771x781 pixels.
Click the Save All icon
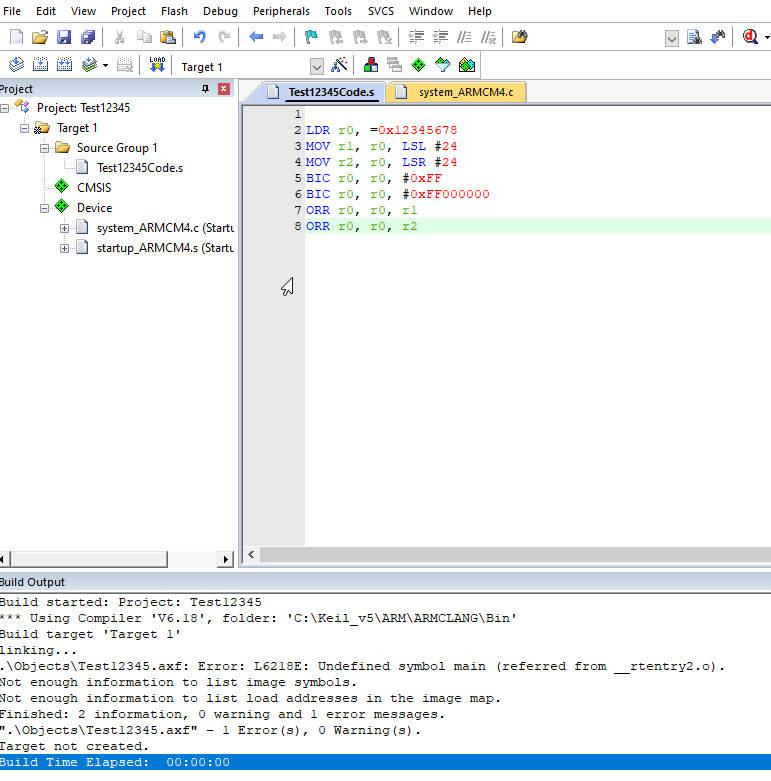pyautogui.click(x=88, y=37)
